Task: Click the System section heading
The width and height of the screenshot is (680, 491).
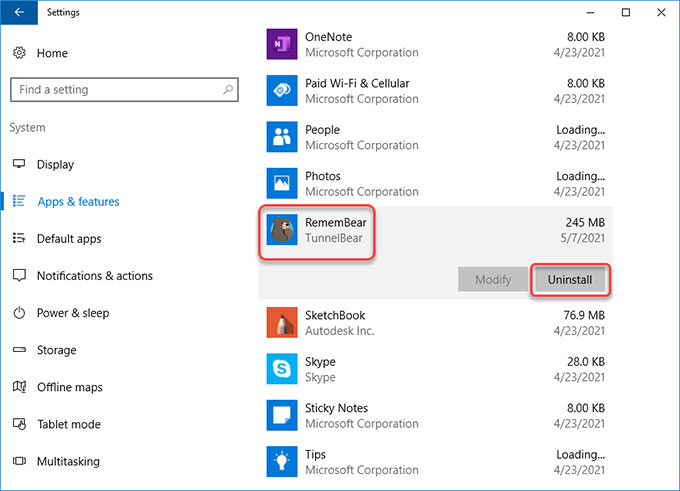Action: [27, 128]
